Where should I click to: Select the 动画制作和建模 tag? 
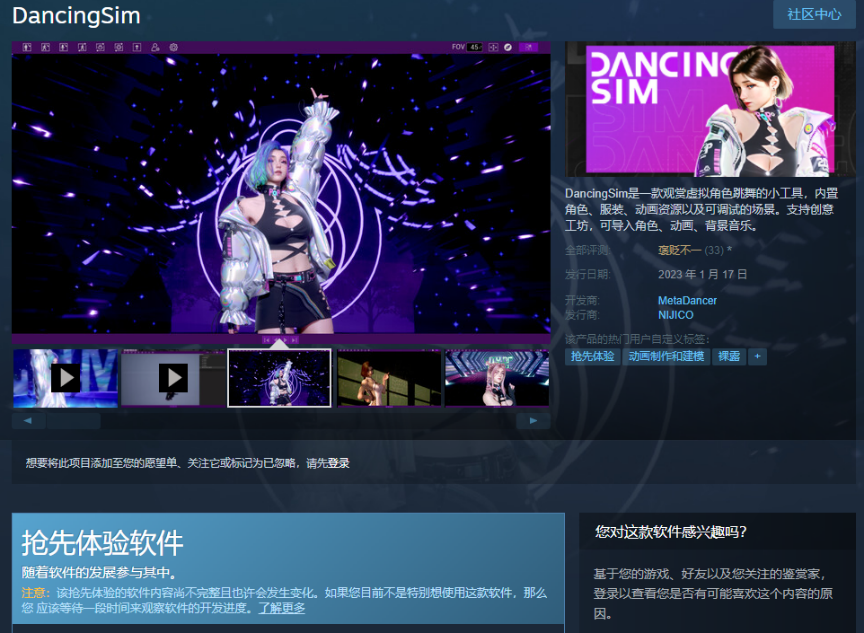(666, 356)
